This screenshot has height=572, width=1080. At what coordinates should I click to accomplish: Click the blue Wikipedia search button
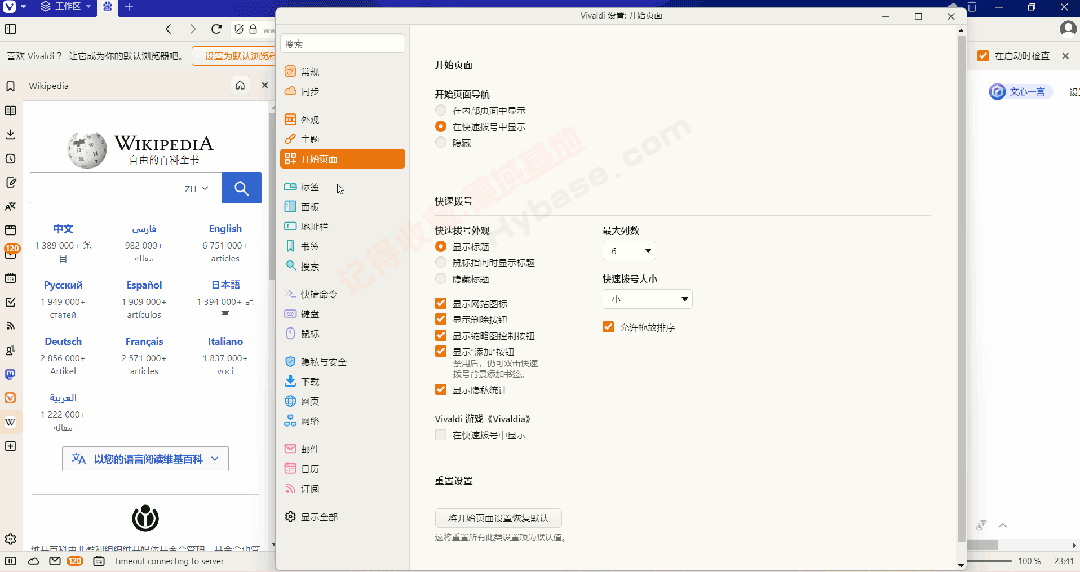[242, 187]
